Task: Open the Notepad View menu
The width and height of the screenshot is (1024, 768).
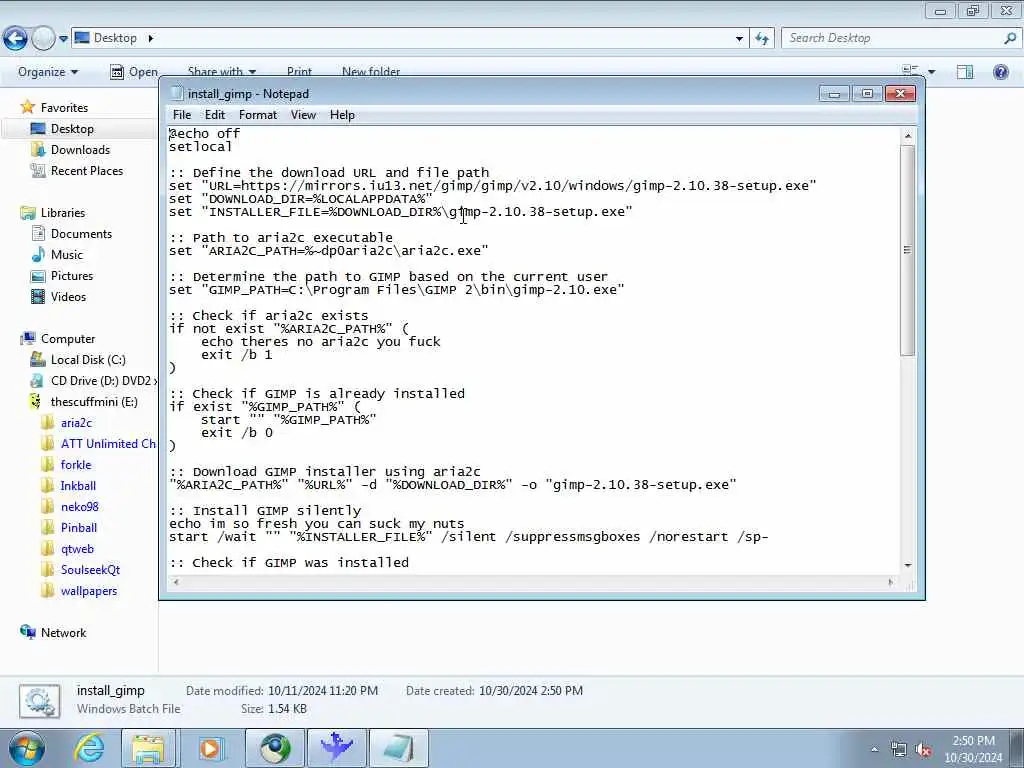Action: coord(303,115)
